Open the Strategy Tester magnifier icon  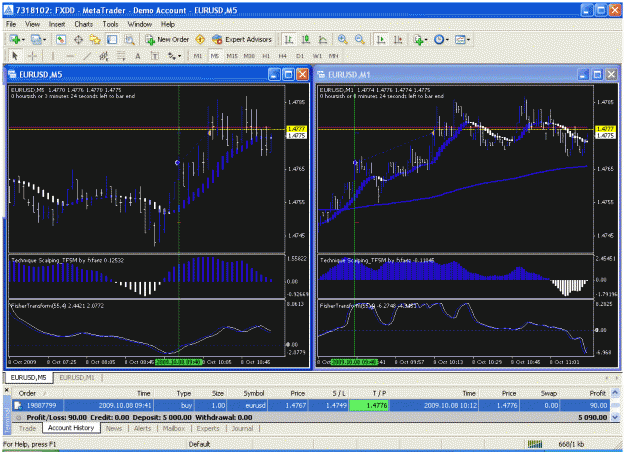(129, 39)
